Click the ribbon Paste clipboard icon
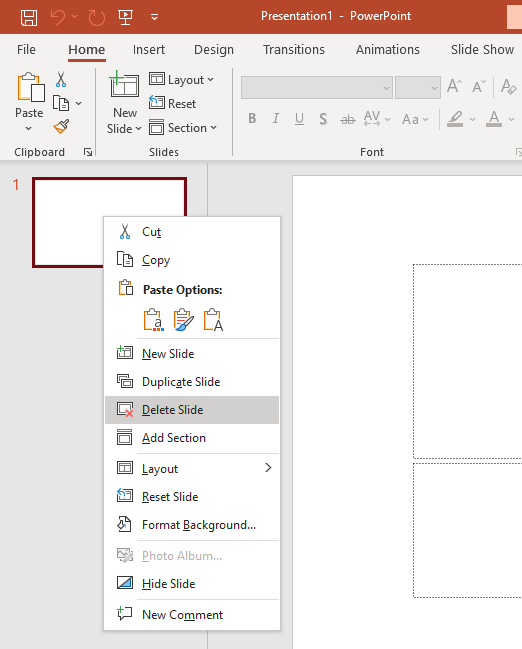Screen dimensions: 522x649 pos(30,87)
